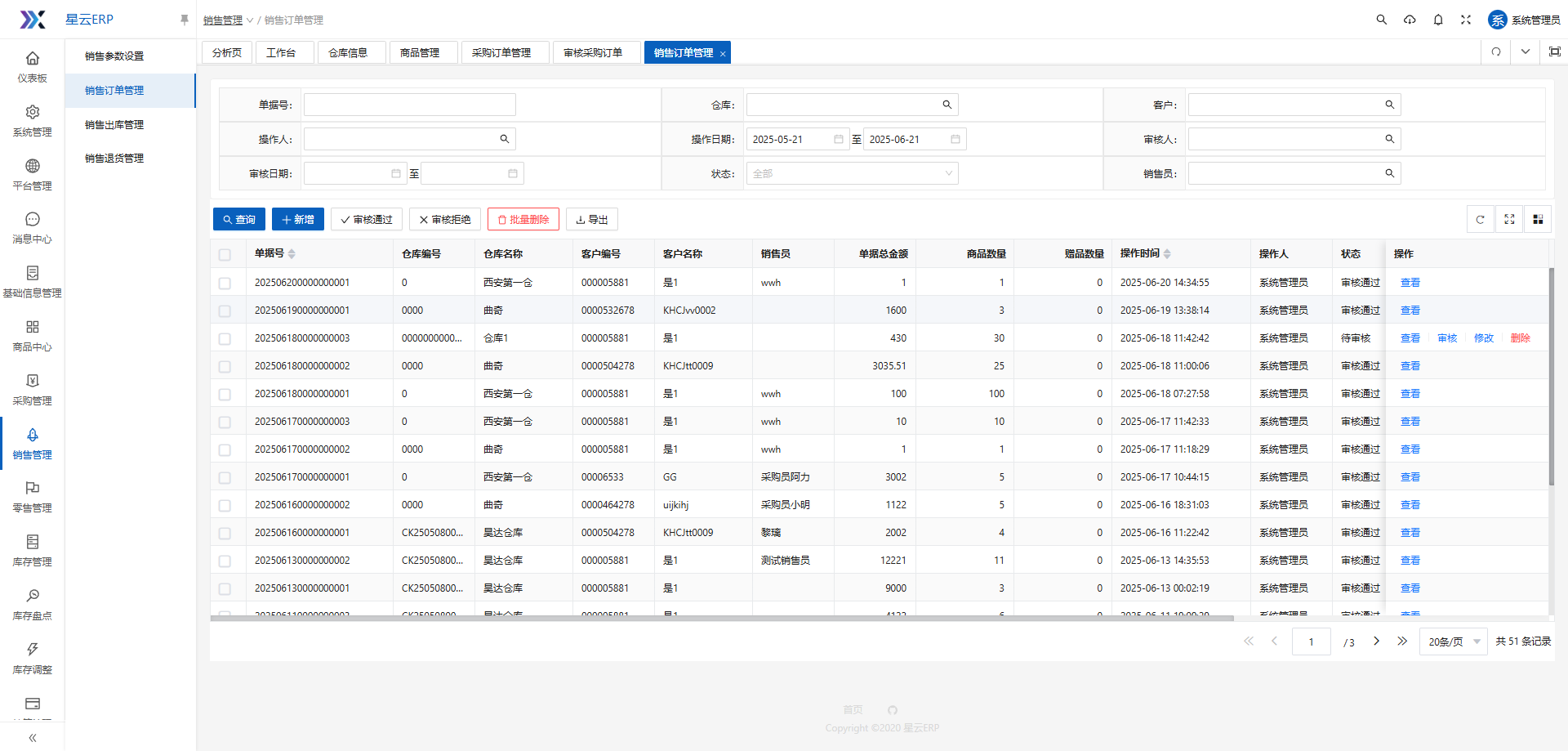The image size is (1568, 751).
Task: Refresh the table using the reload icon
Action: [x=1480, y=219]
